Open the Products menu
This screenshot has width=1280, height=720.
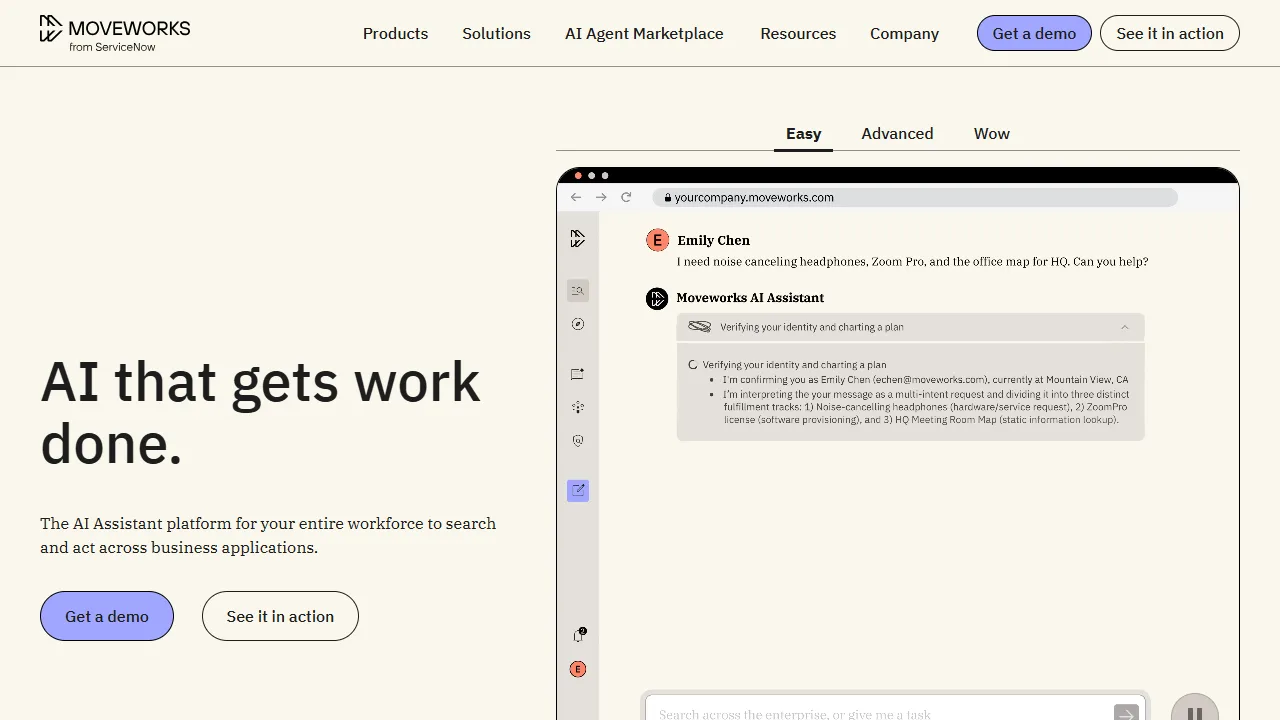pyautogui.click(x=395, y=33)
